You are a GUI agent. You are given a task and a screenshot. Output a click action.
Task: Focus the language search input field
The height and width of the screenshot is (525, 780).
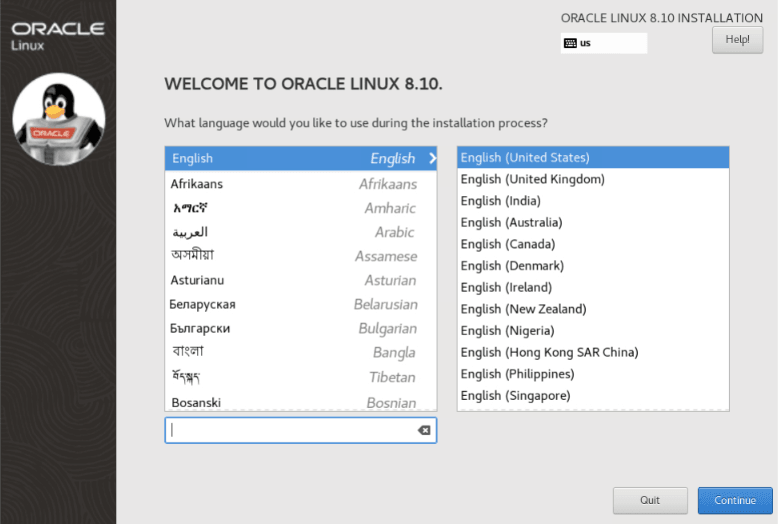tap(300, 430)
